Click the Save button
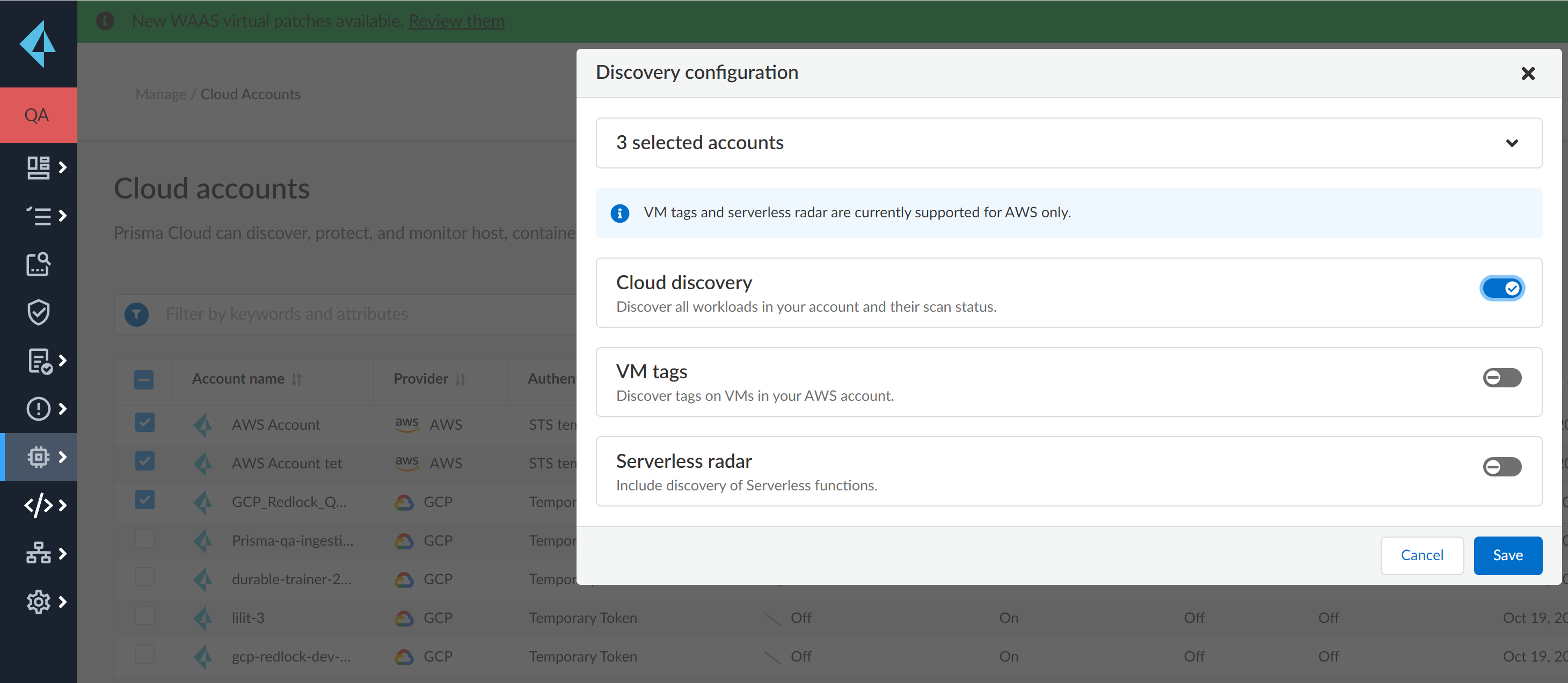 coord(1507,556)
